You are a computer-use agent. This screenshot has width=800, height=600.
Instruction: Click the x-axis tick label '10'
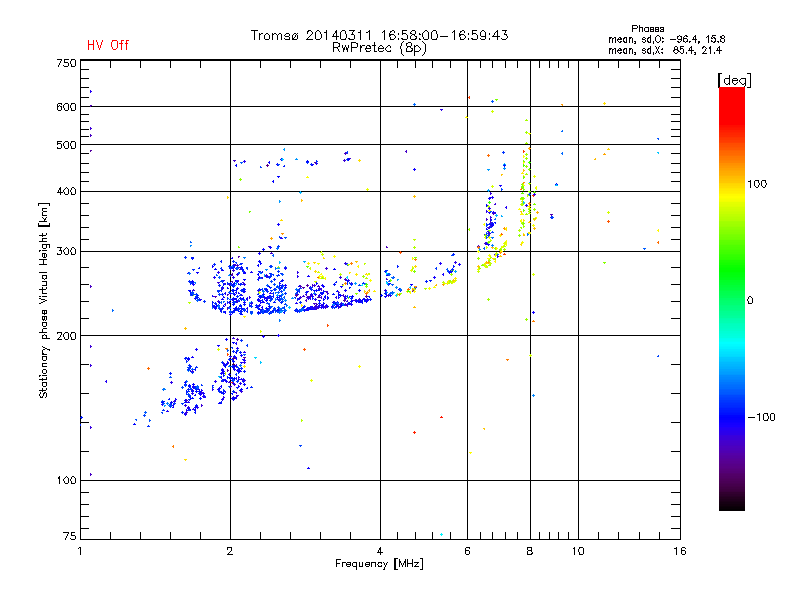pyautogui.click(x=578, y=551)
